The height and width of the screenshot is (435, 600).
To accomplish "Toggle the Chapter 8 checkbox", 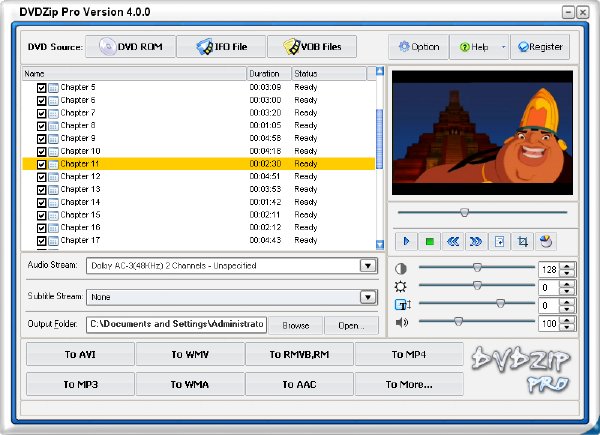I will (41, 126).
